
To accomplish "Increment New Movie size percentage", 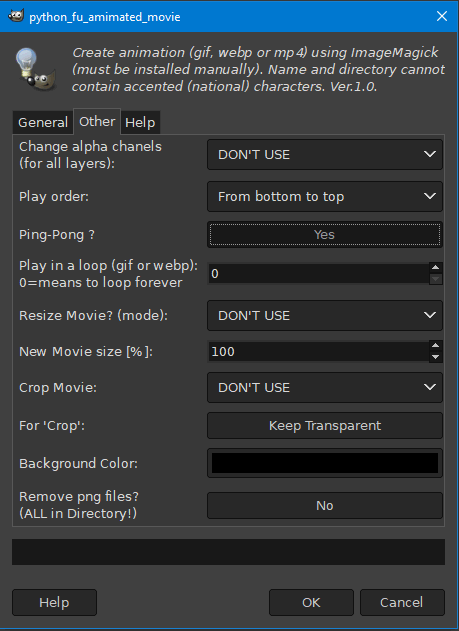I will pos(436,346).
